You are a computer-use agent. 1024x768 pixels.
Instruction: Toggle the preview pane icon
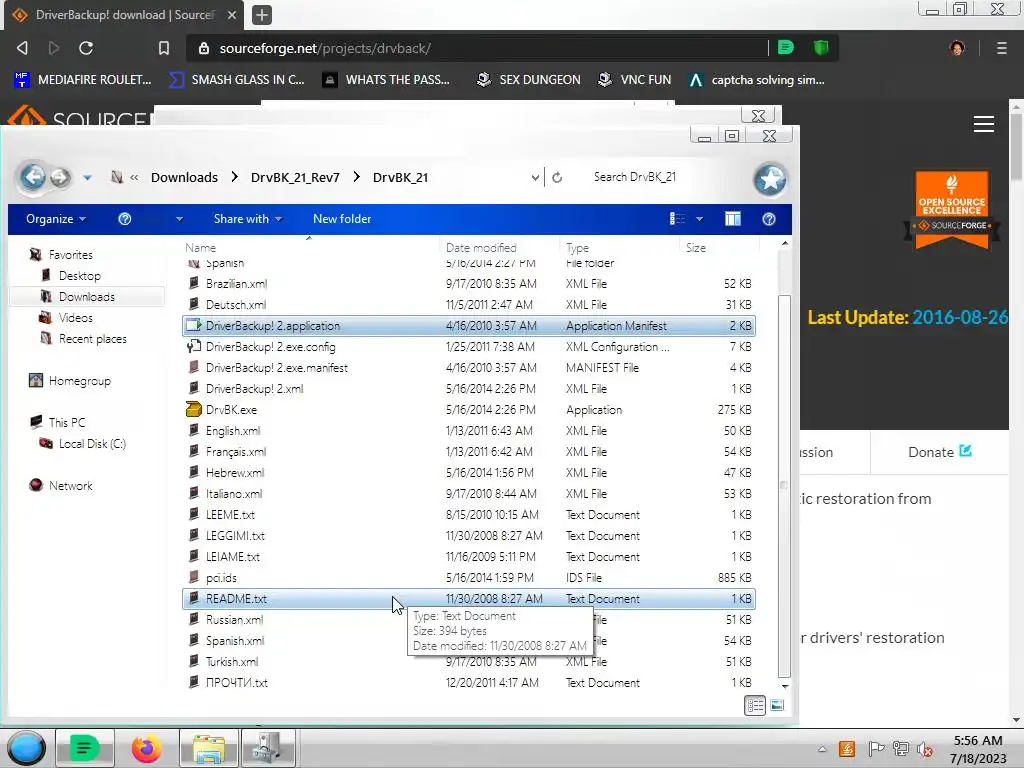[x=733, y=219]
